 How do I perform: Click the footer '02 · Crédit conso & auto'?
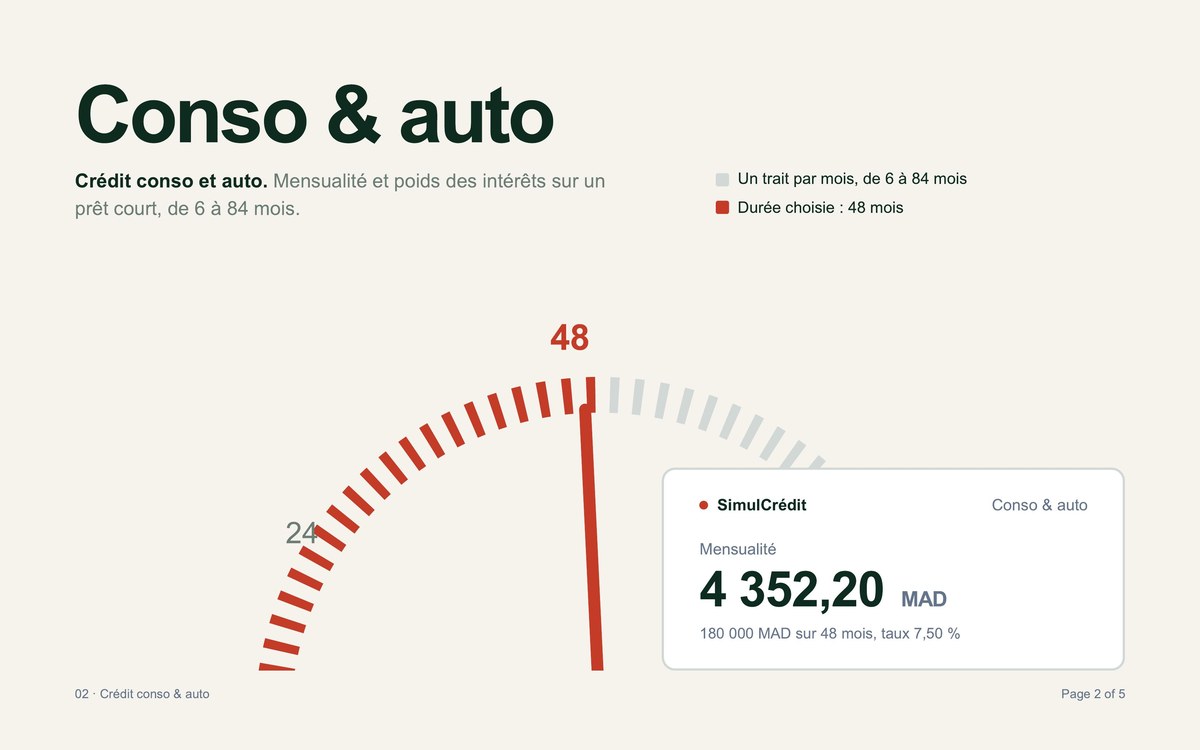click(x=142, y=693)
